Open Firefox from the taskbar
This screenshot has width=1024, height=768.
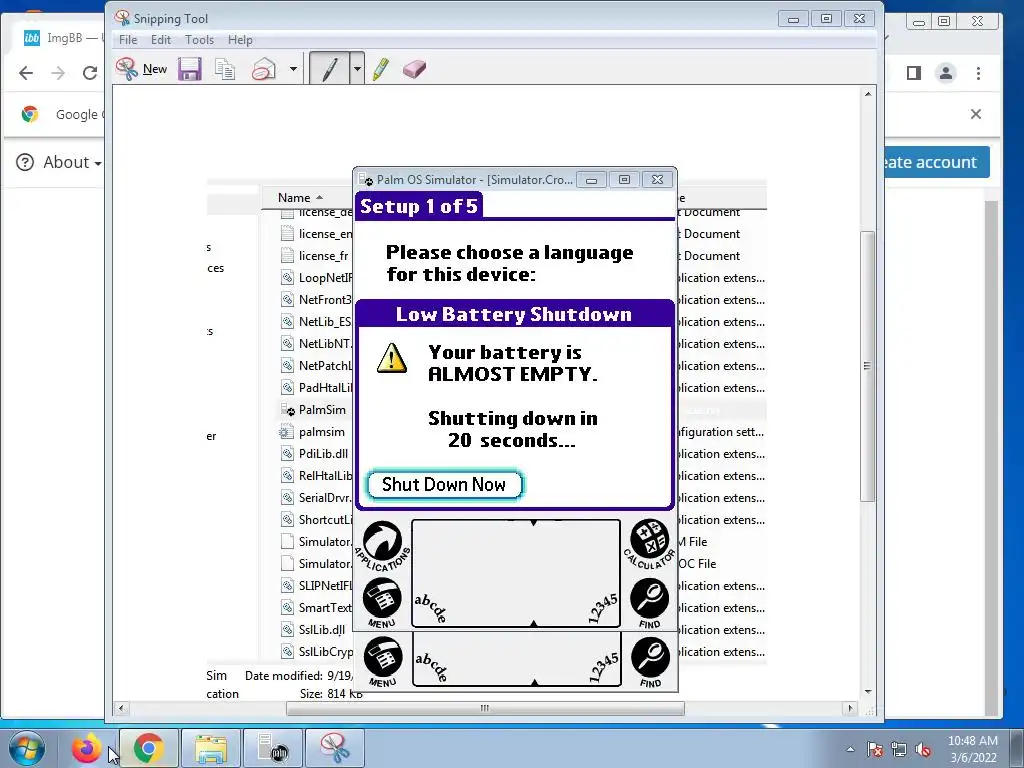86,748
